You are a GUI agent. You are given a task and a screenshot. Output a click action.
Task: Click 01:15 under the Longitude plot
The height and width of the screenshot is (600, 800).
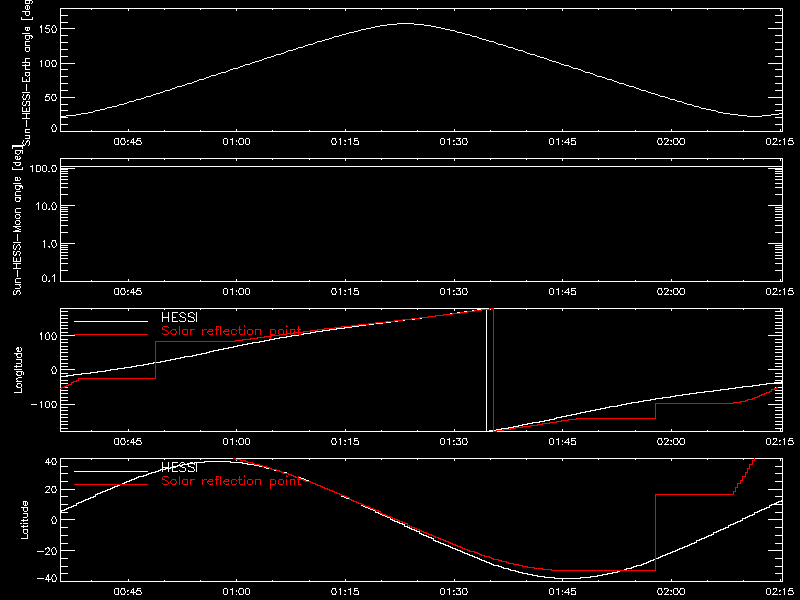(x=345, y=441)
